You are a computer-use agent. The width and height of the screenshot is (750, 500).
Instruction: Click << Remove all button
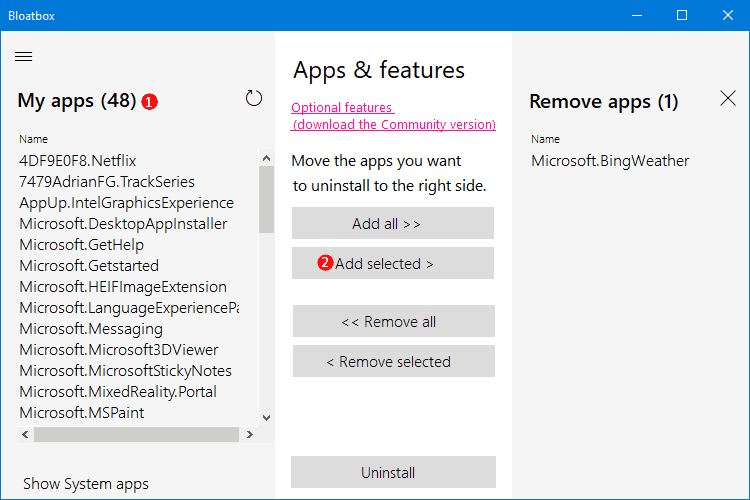coord(394,321)
